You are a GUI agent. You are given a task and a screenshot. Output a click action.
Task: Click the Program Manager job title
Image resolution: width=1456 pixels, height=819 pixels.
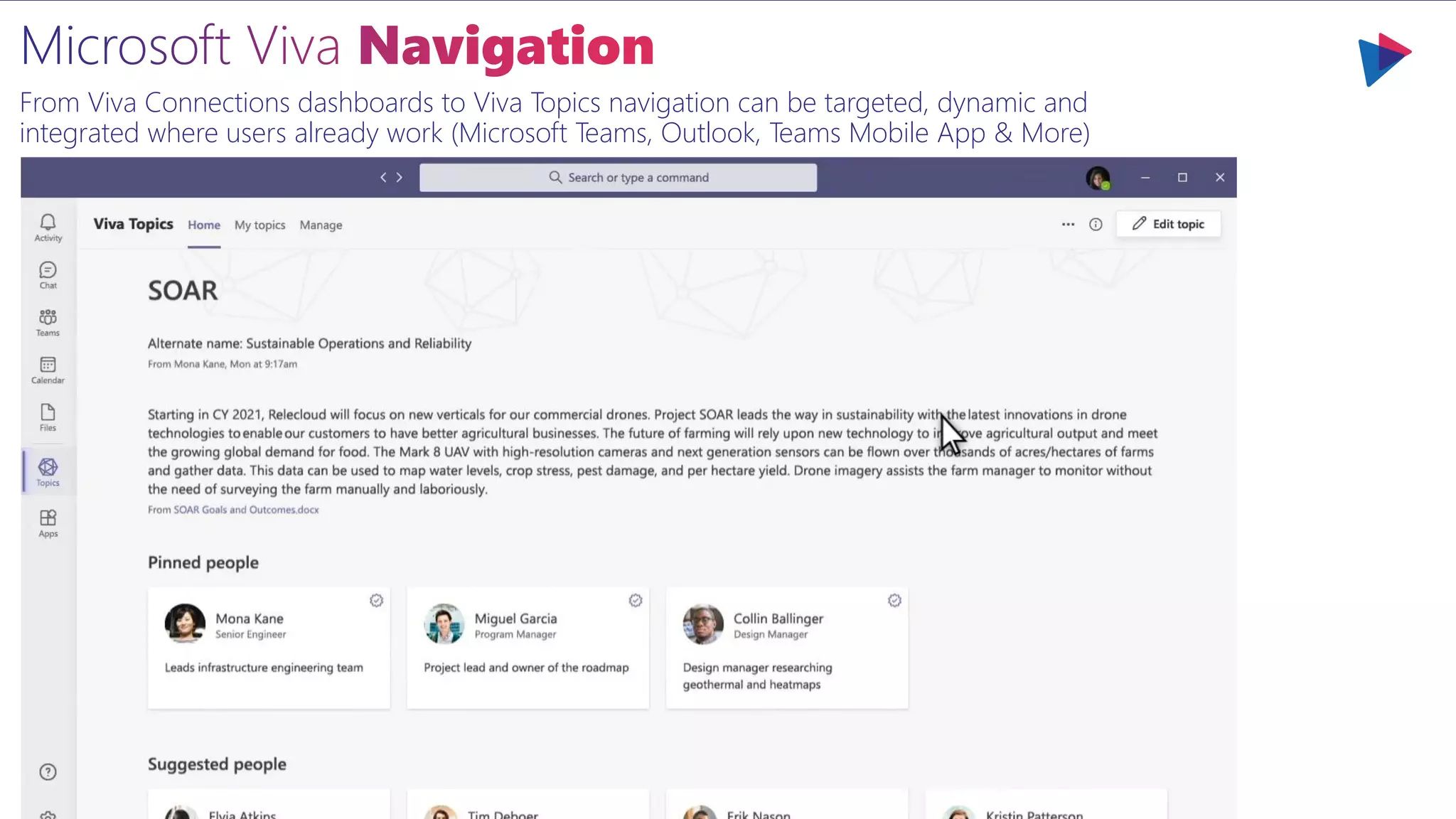coord(515,634)
